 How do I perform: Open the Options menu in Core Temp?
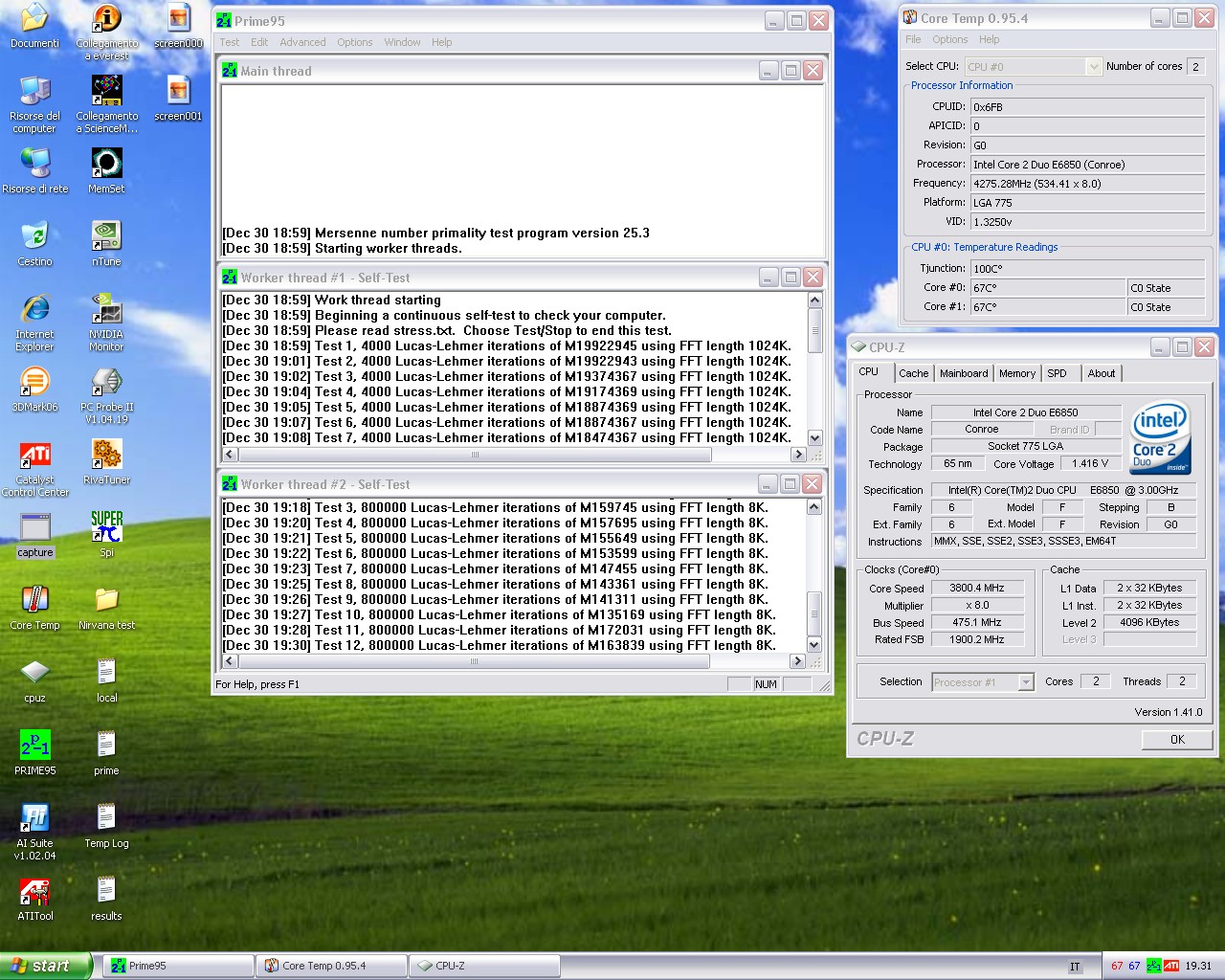click(x=950, y=39)
